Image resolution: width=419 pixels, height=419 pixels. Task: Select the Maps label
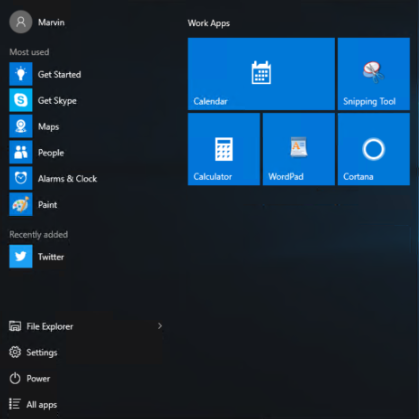pos(48,127)
